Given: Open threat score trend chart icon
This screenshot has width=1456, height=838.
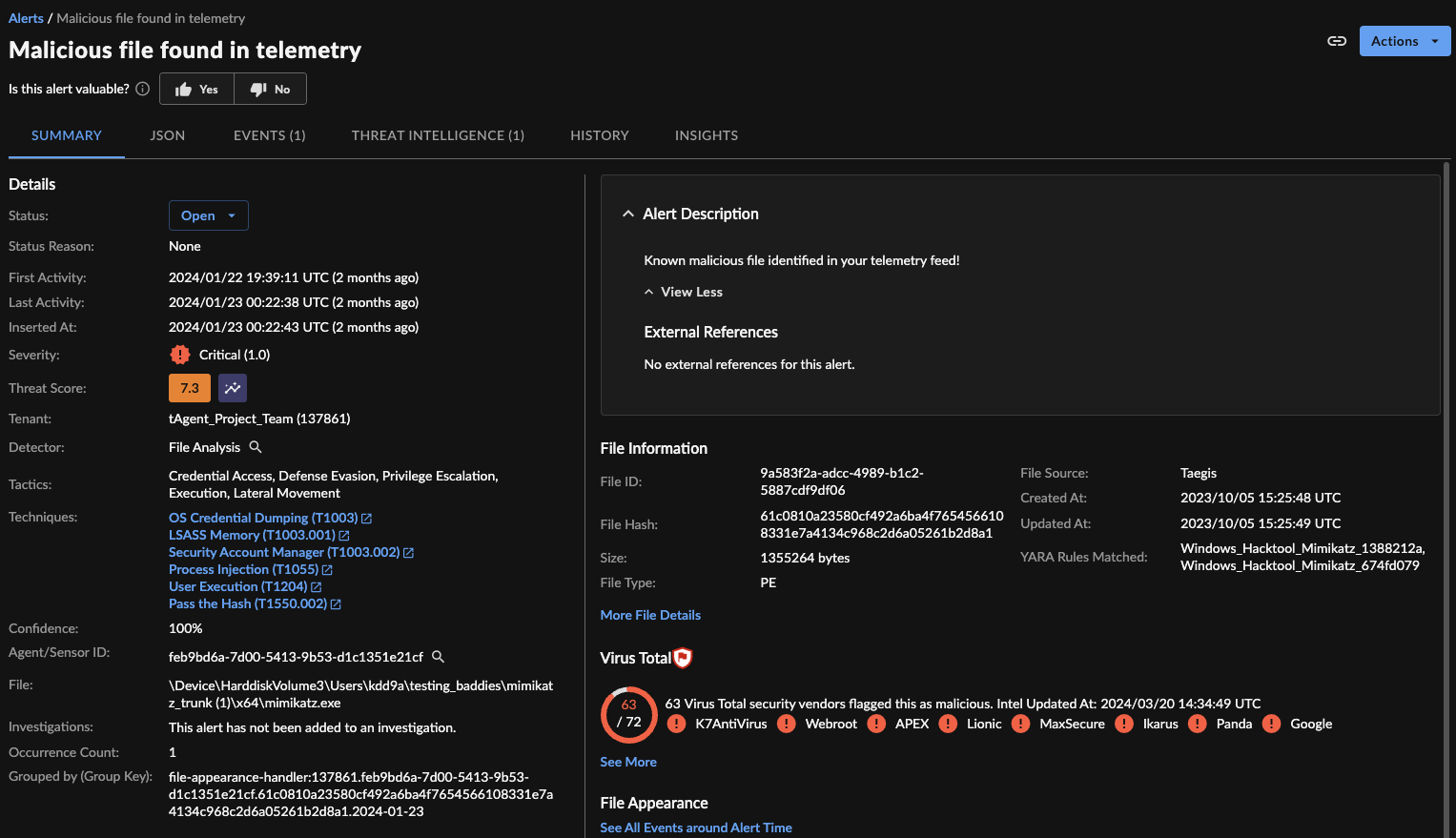Looking at the screenshot, I should point(233,388).
